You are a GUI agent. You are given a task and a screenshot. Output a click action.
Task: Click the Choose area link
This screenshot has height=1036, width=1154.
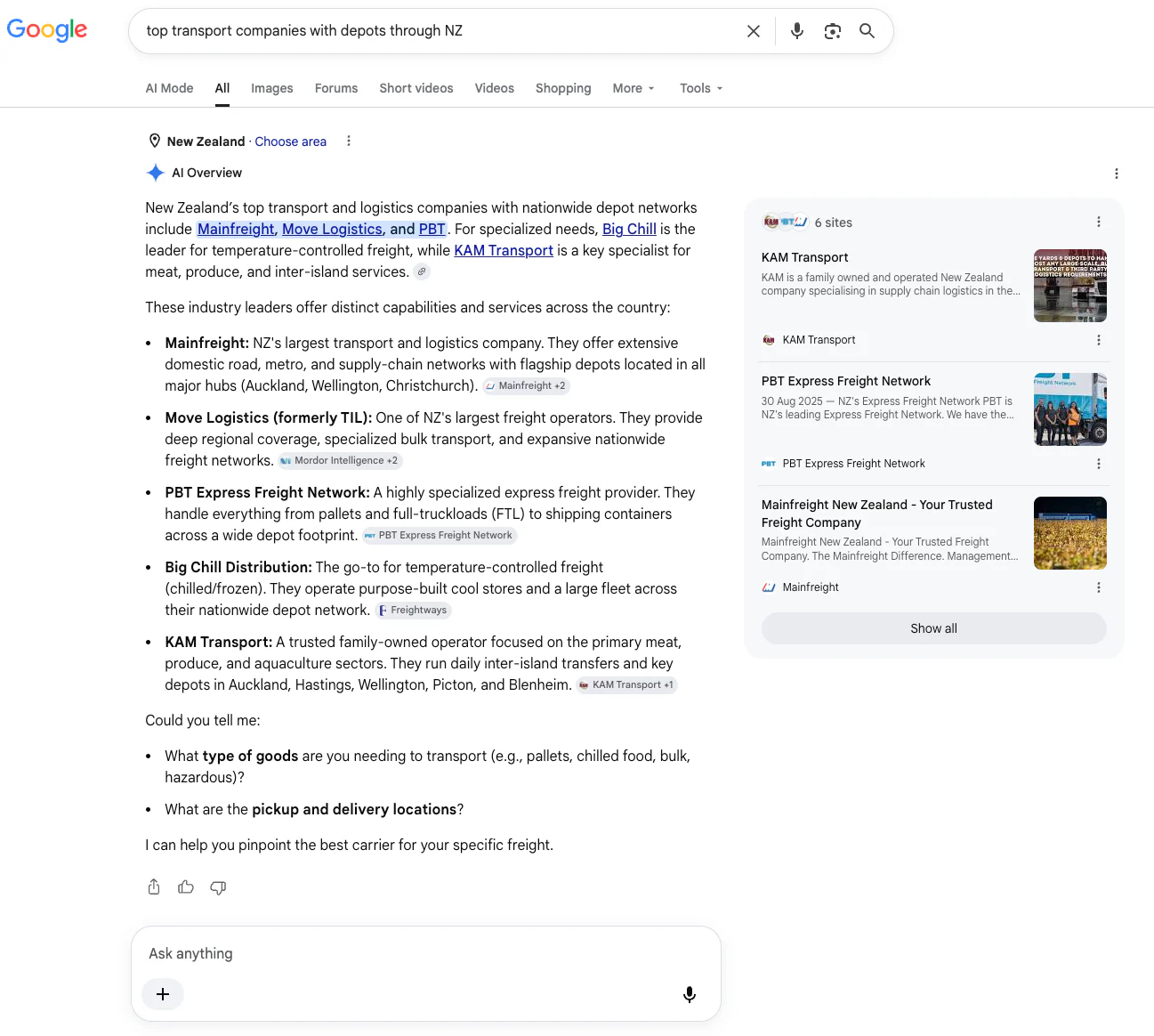point(291,142)
